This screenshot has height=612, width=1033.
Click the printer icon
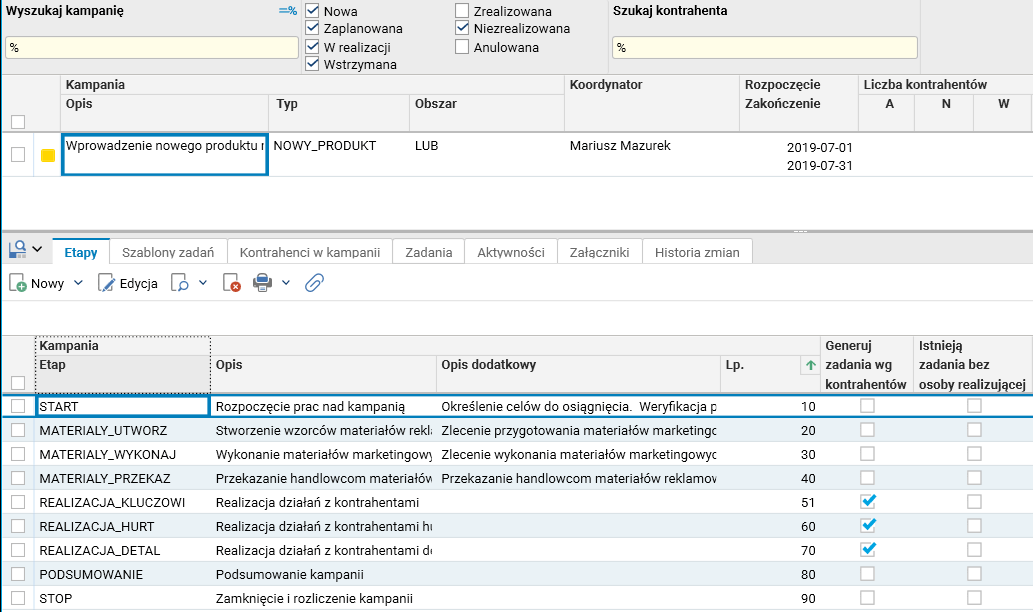[263, 284]
